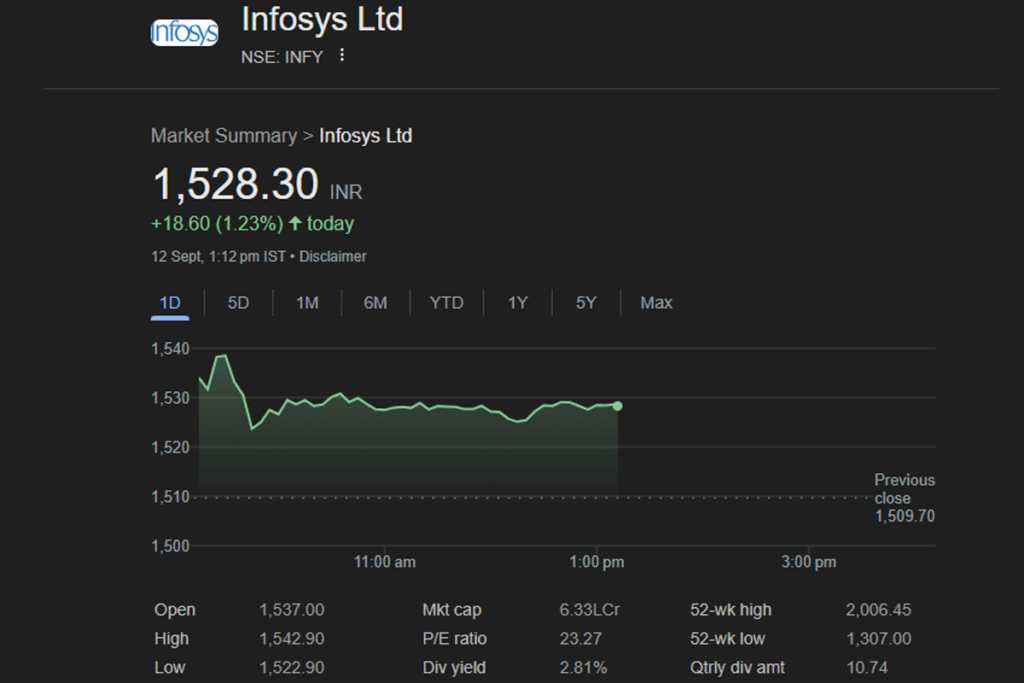Click the morning peak on the price line
Screen dimensions: 1024x683
pyautogui.click(x=222, y=355)
